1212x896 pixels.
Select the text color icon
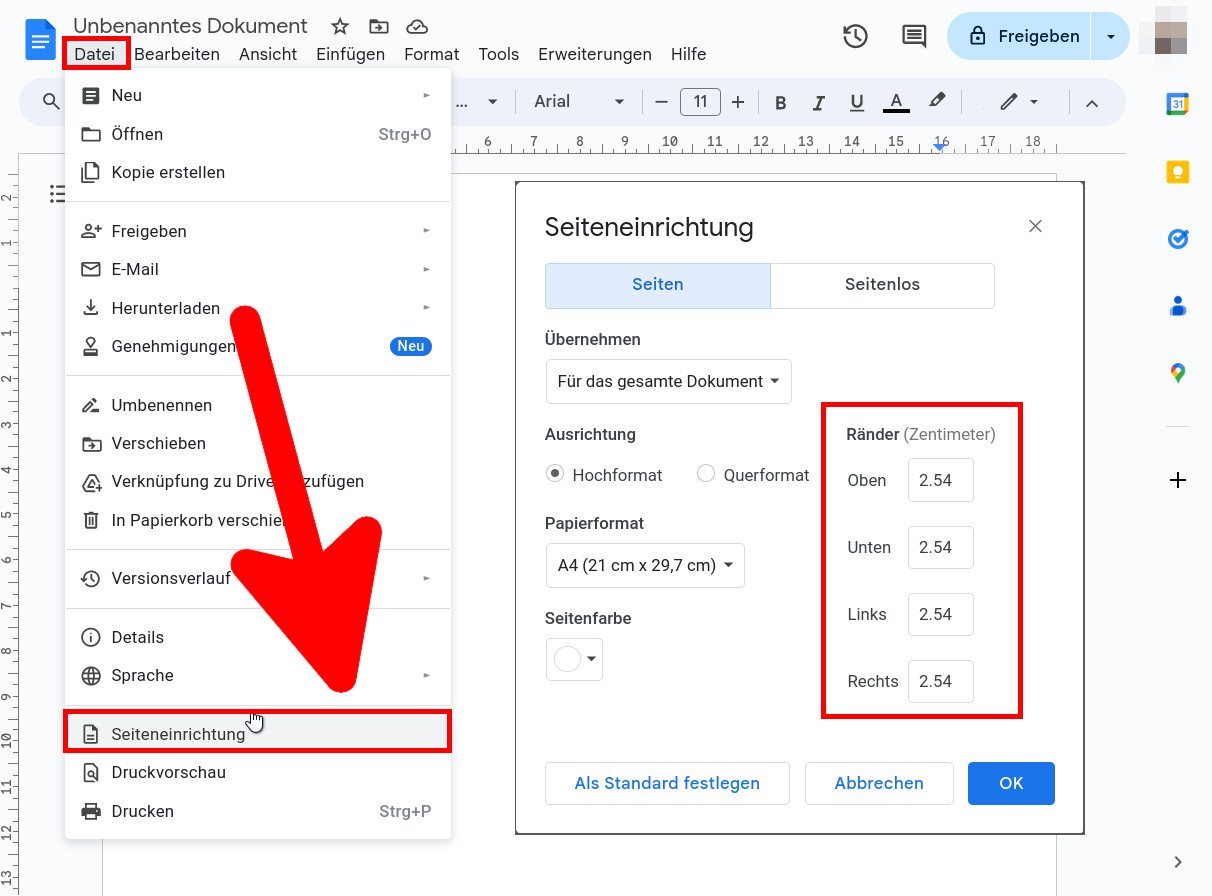pyautogui.click(x=896, y=101)
